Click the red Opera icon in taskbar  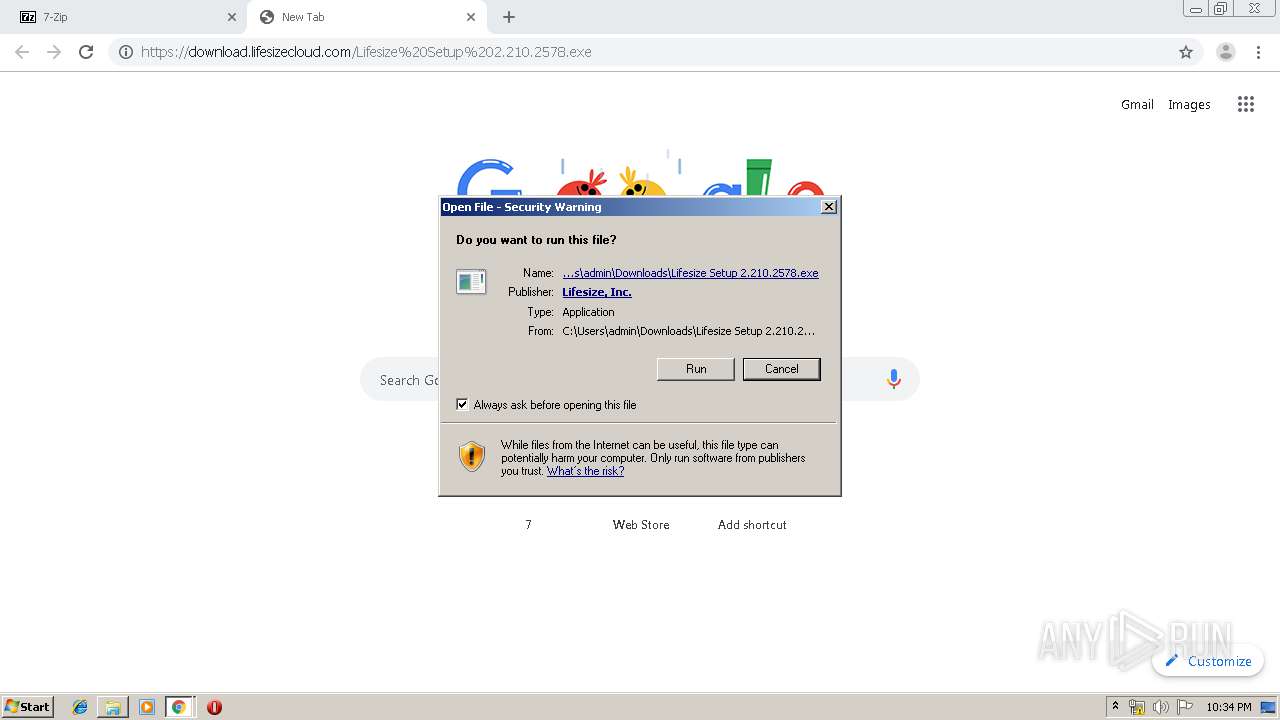(214, 707)
